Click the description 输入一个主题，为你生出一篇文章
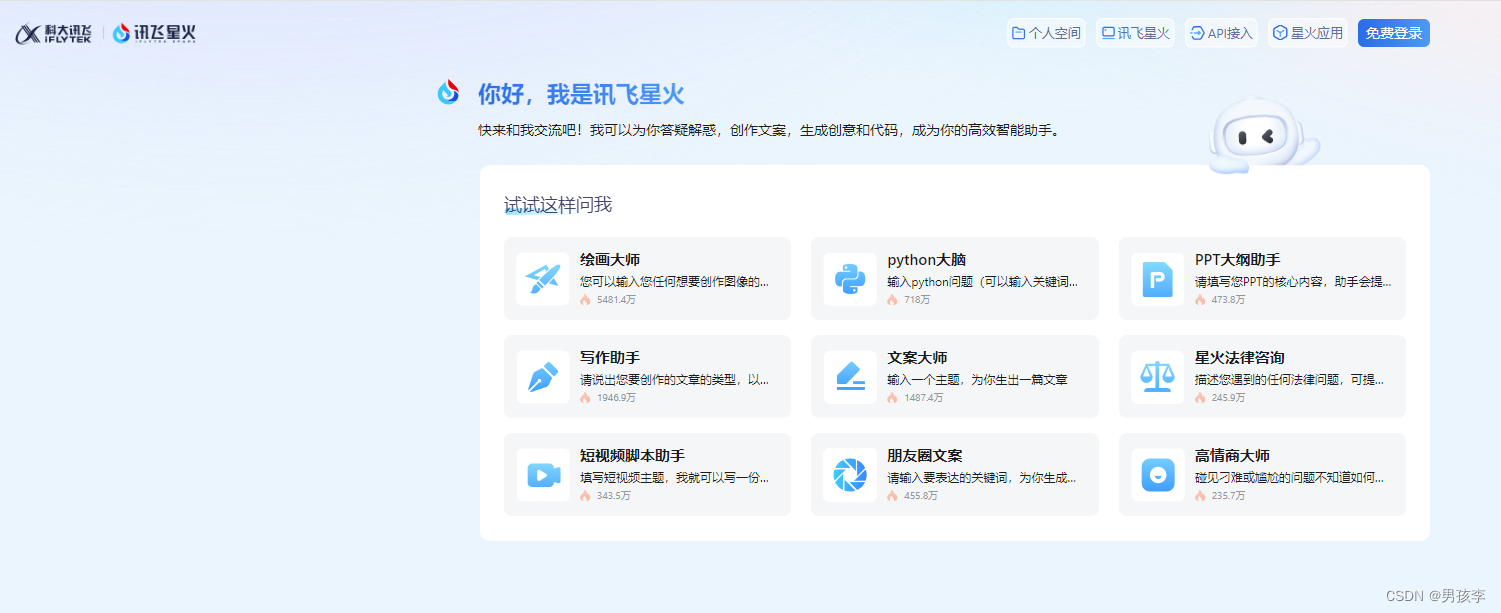 point(978,380)
